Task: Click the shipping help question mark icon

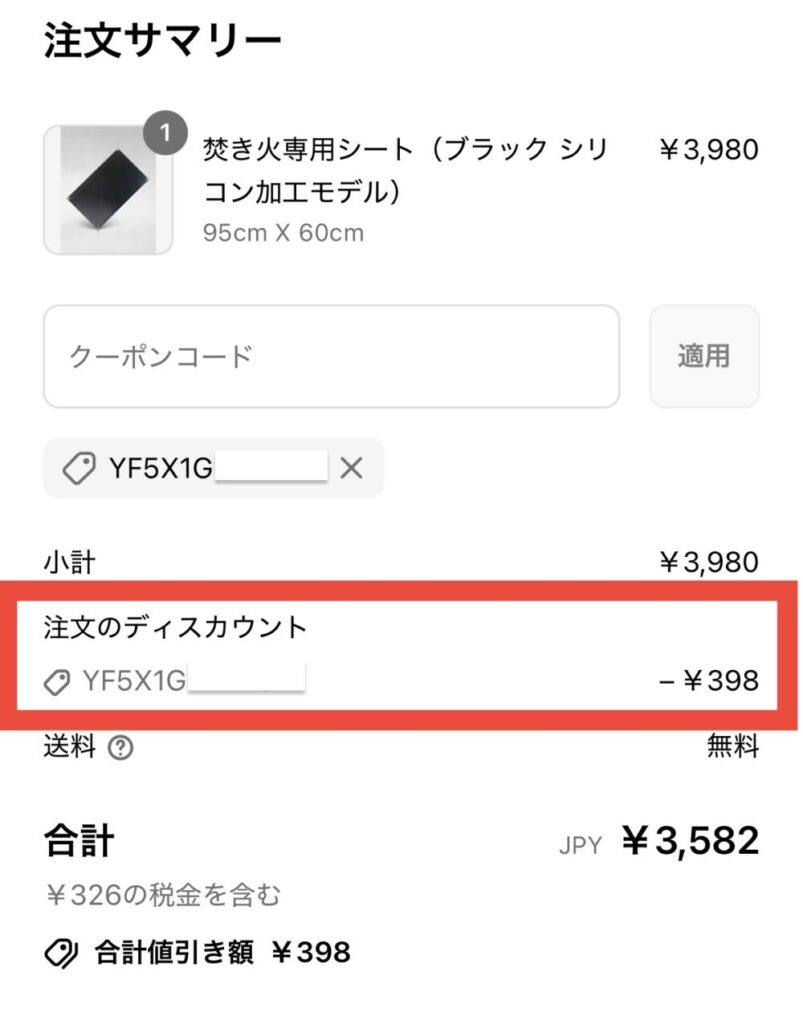Action: point(120,748)
